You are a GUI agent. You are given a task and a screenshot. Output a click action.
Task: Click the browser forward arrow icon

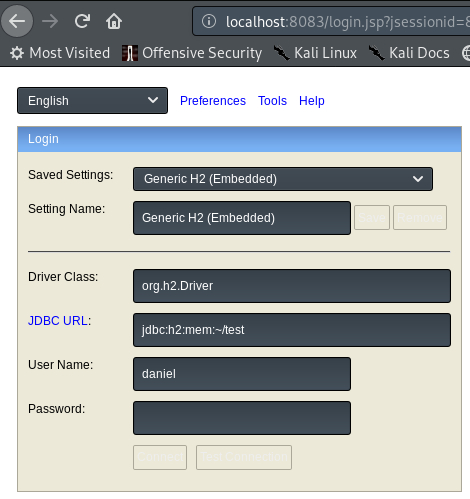click(x=50, y=21)
